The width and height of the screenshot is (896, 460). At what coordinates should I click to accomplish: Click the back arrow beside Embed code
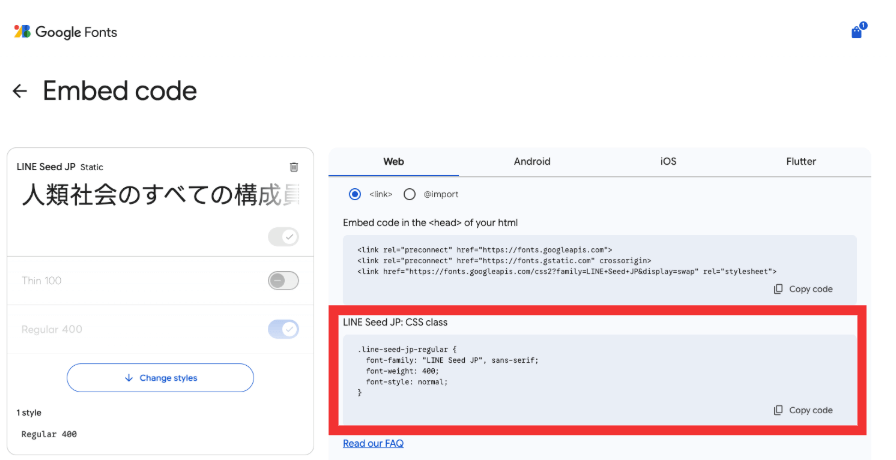(19, 91)
